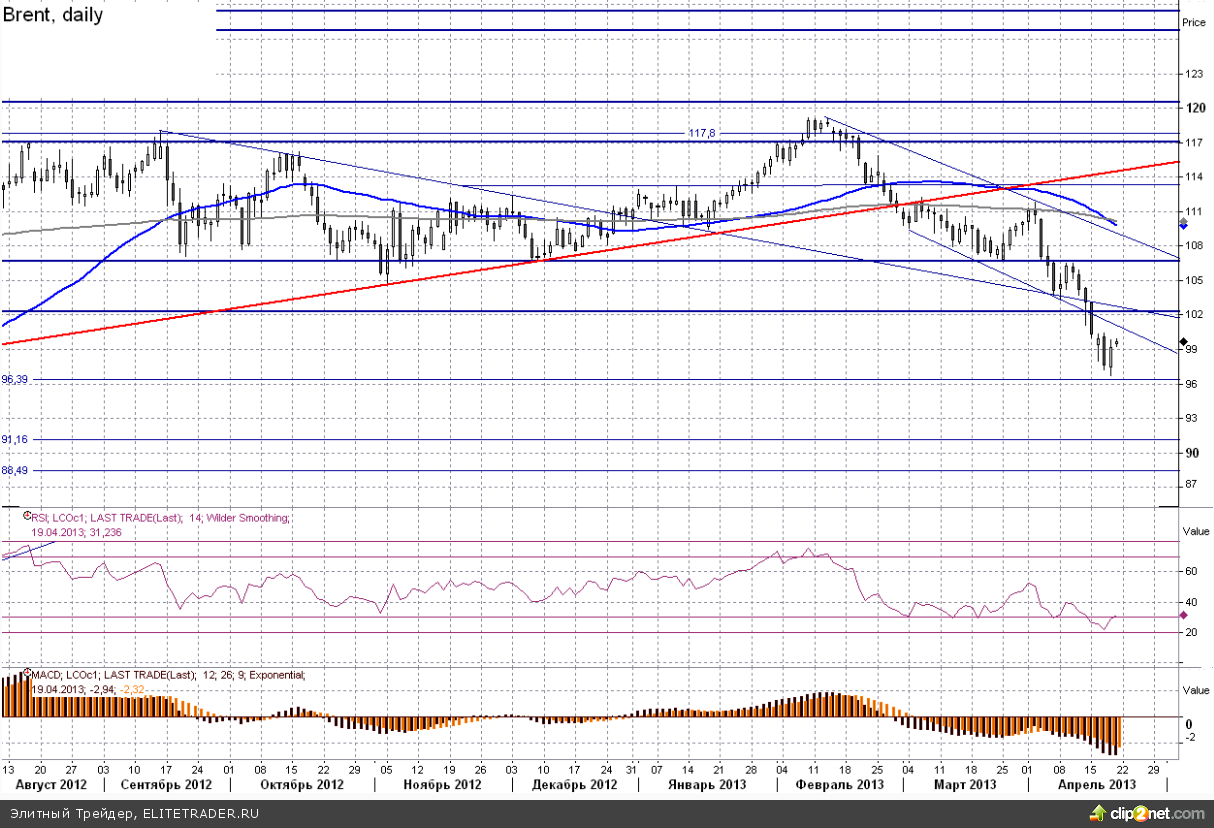The image size is (1214, 828).
Task: Click the Price axis header label
Action: (1193, 21)
